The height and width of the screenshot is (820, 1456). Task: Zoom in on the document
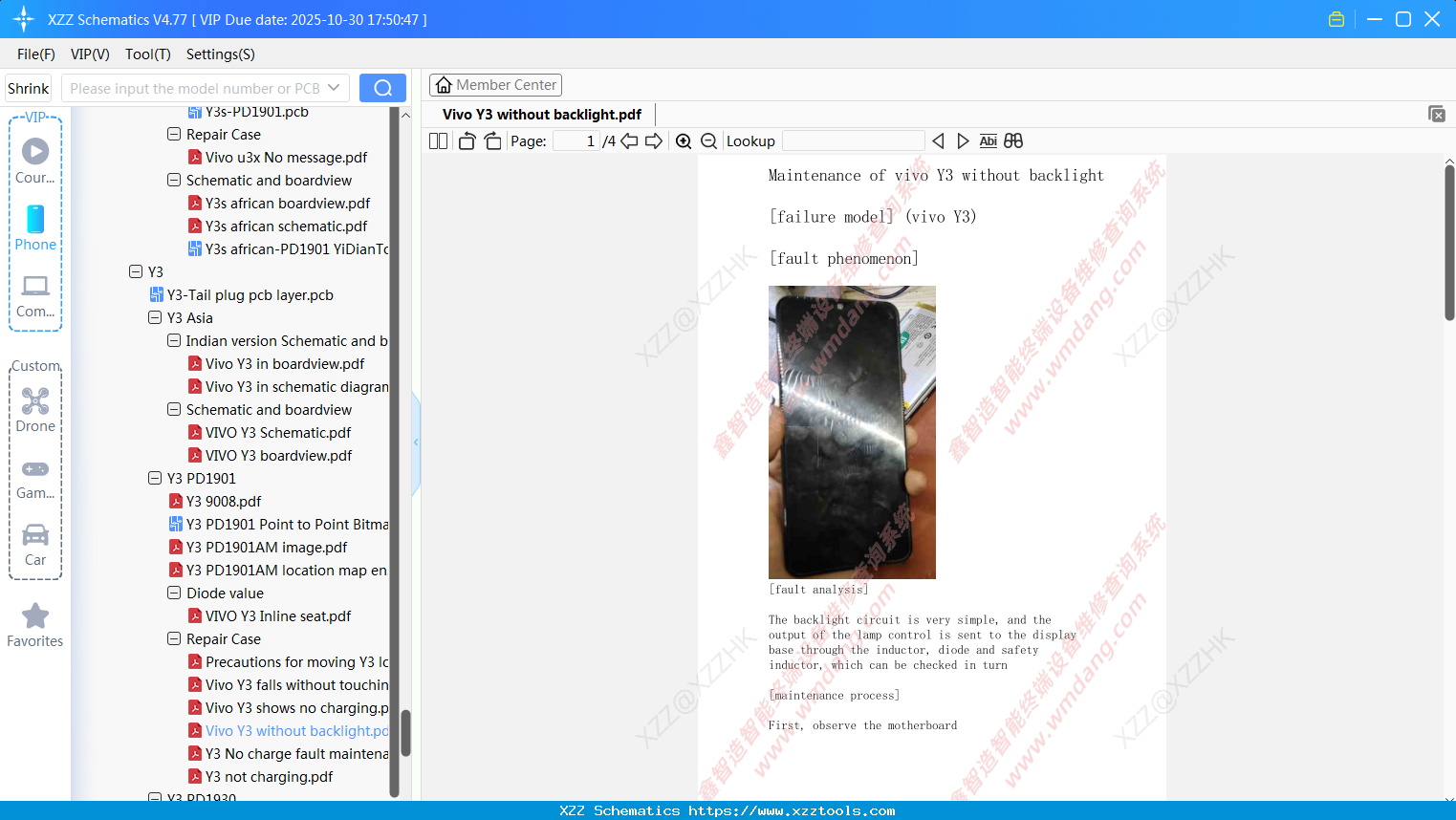click(x=684, y=141)
